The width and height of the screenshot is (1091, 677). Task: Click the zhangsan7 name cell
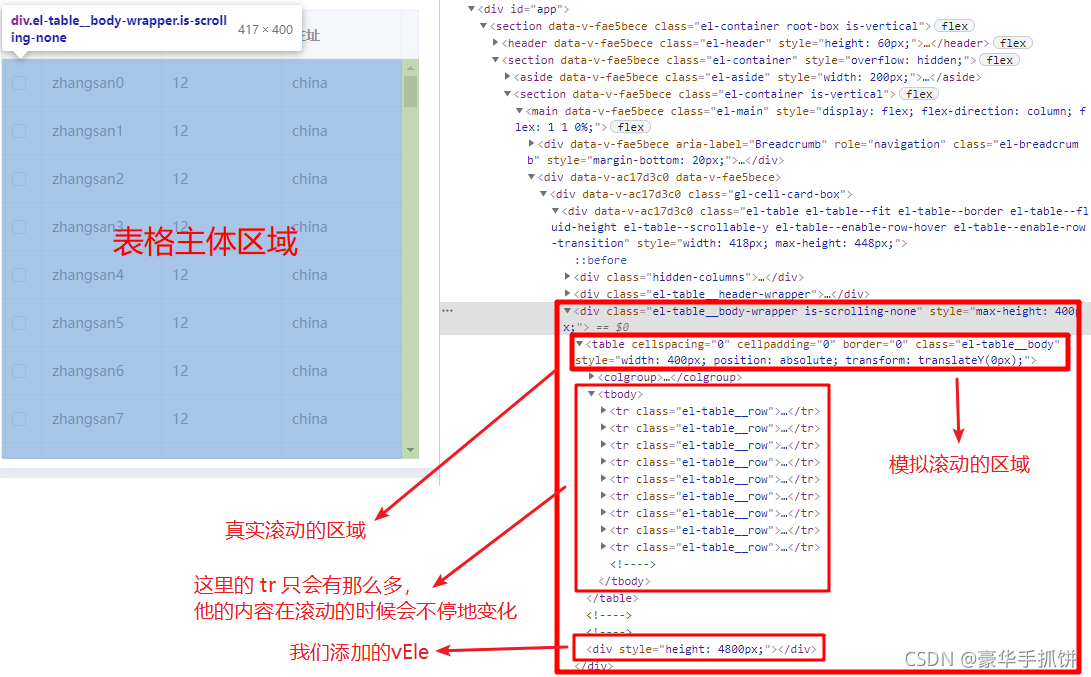click(x=102, y=419)
